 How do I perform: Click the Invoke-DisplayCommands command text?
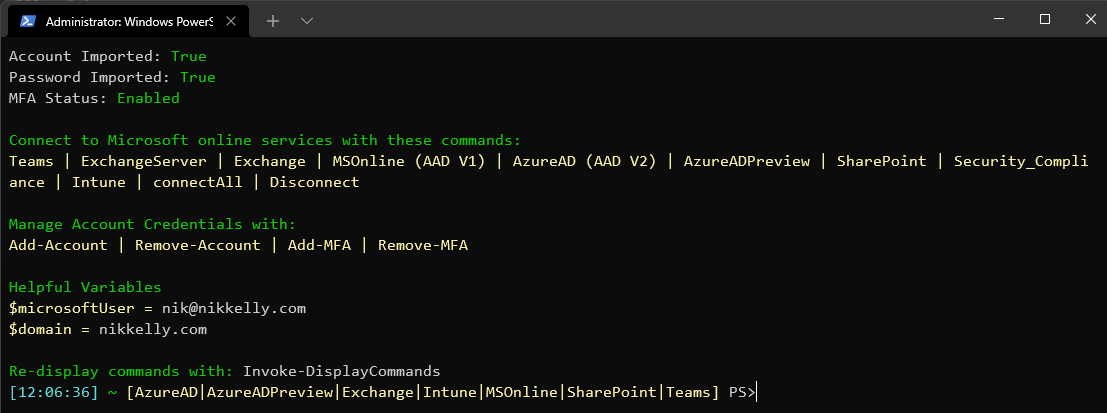(x=341, y=371)
